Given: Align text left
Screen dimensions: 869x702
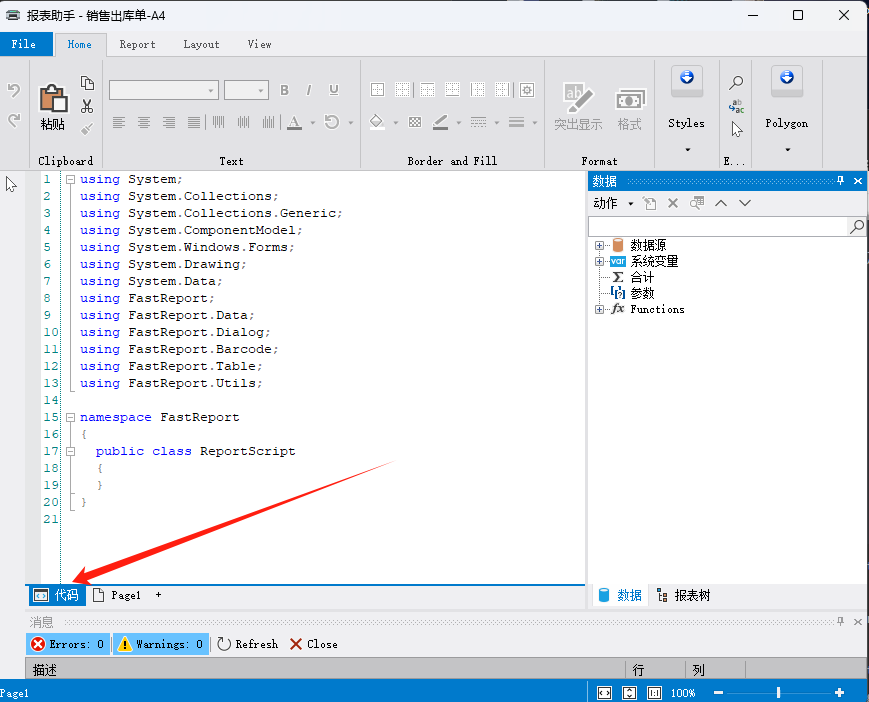Looking at the screenshot, I should 119,122.
